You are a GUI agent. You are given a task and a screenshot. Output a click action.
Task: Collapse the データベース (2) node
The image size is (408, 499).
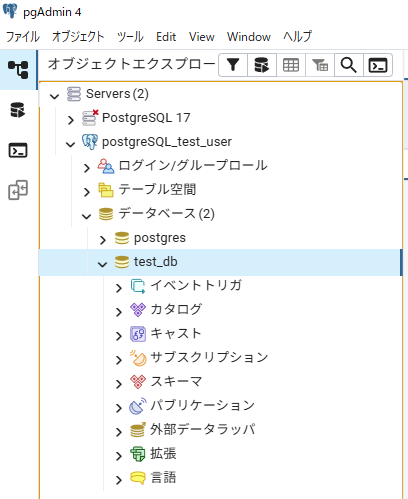point(86,216)
